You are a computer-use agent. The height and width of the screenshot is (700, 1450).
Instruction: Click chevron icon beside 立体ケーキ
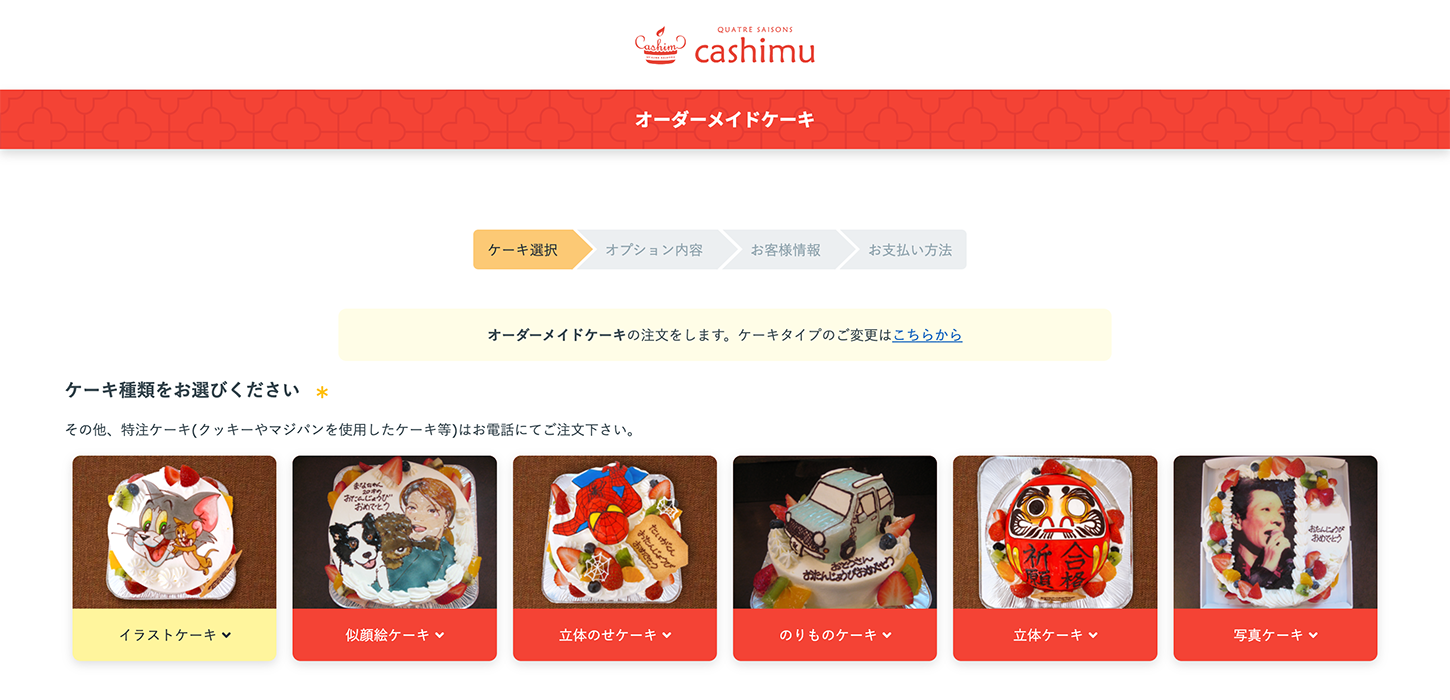(1093, 635)
